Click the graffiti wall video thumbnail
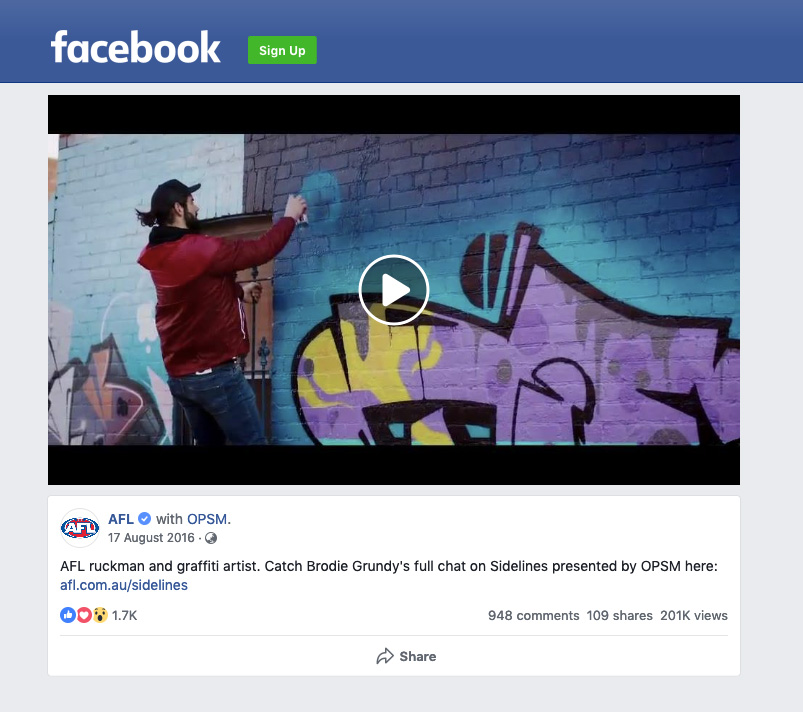The image size is (803, 712). (x=394, y=290)
